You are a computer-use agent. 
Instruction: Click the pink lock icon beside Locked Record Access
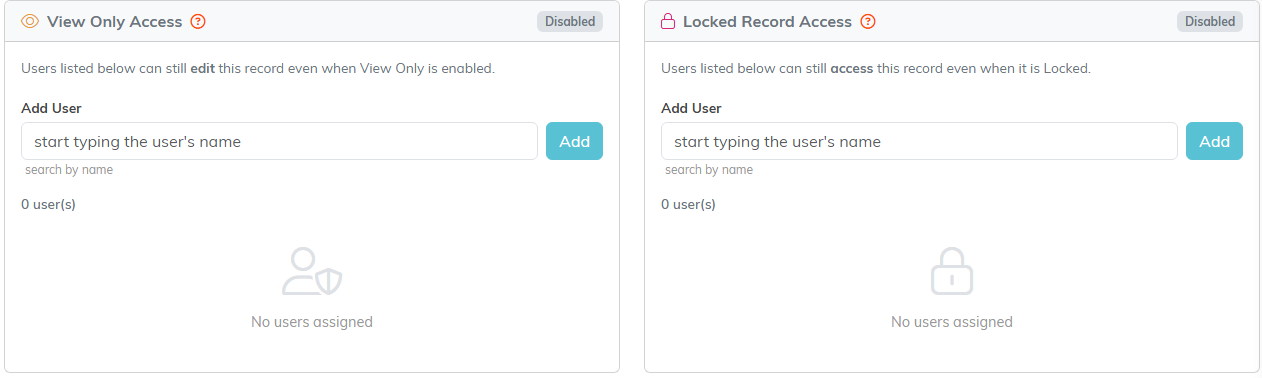[x=669, y=21]
